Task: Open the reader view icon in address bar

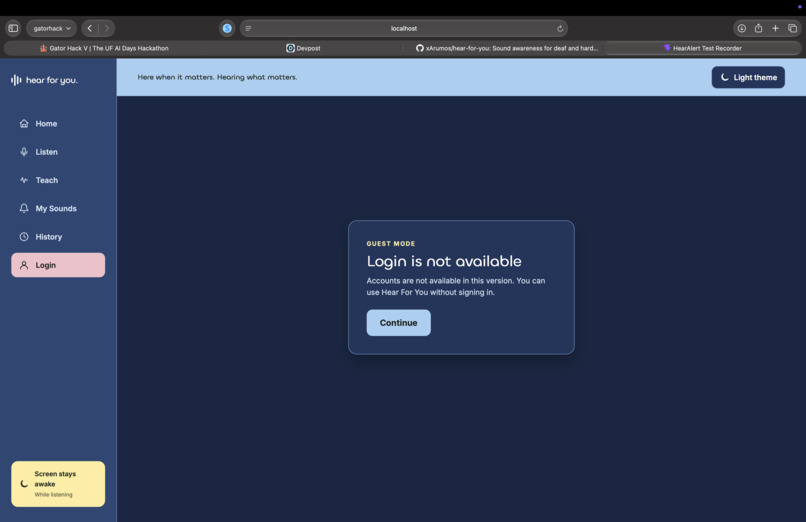Action: coord(248,28)
